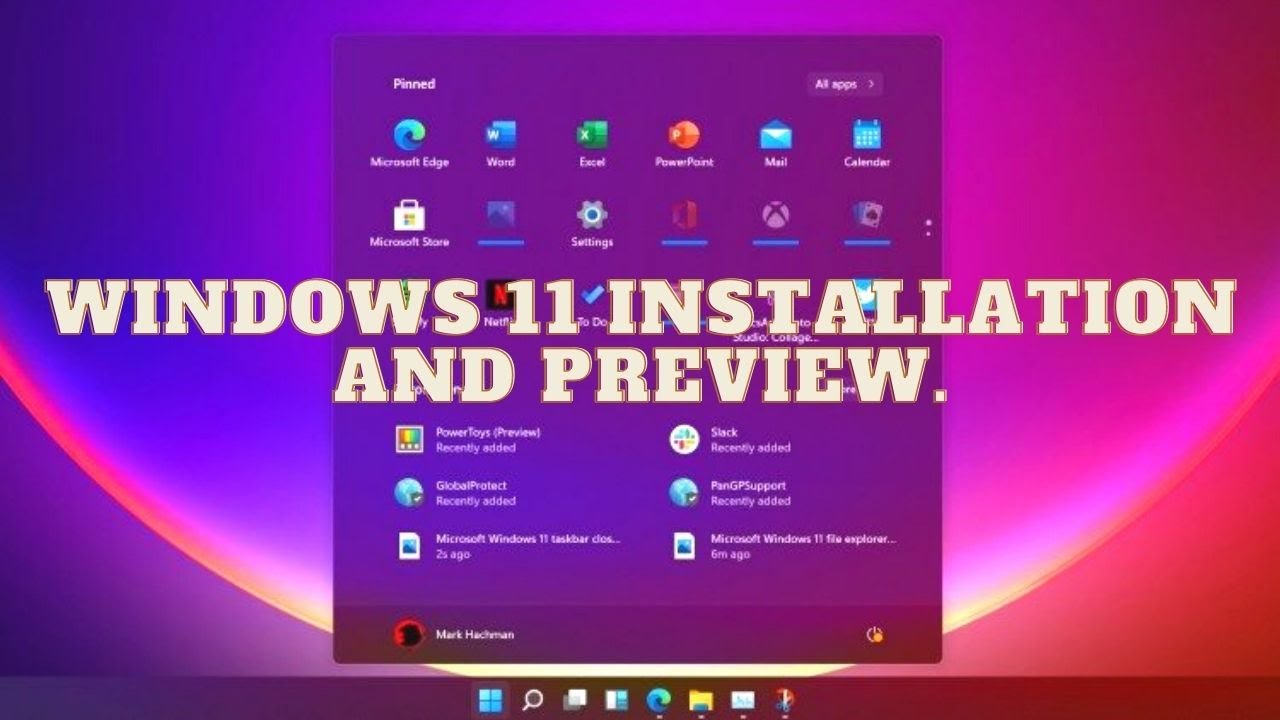Switch pinned page using the dots indicator
The width and height of the screenshot is (1280, 720).
[928, 228]
